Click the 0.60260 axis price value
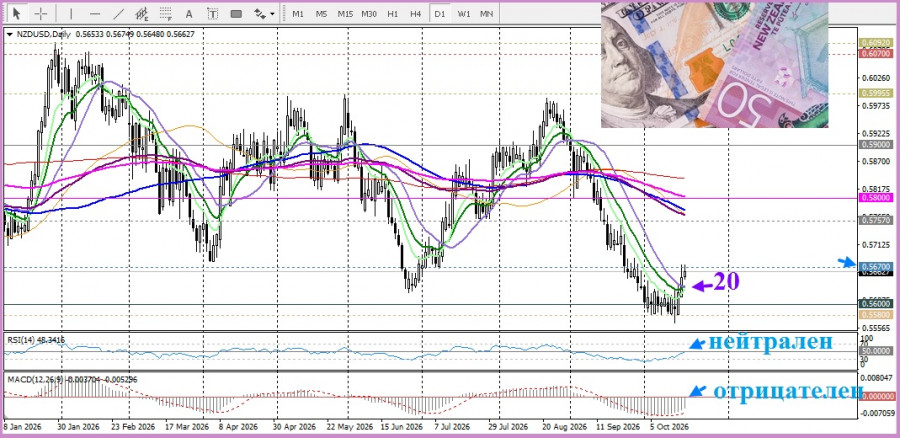 click(875, 77)
